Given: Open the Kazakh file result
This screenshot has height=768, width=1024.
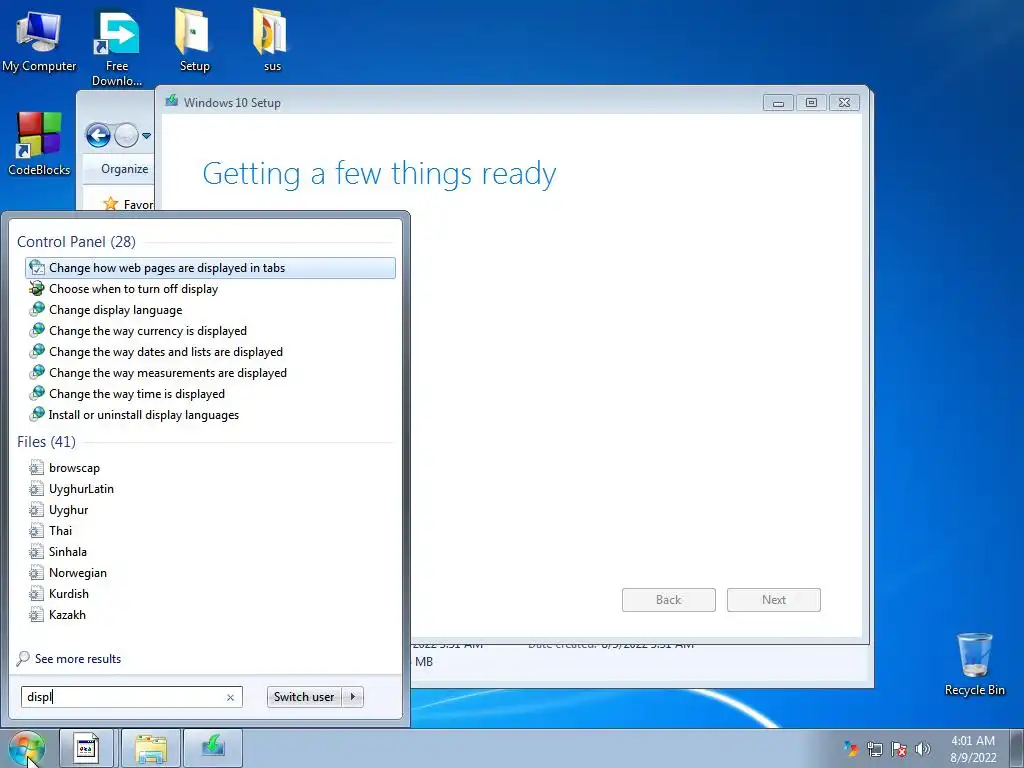Looking at the screenshot, I should tap(210, 614).
